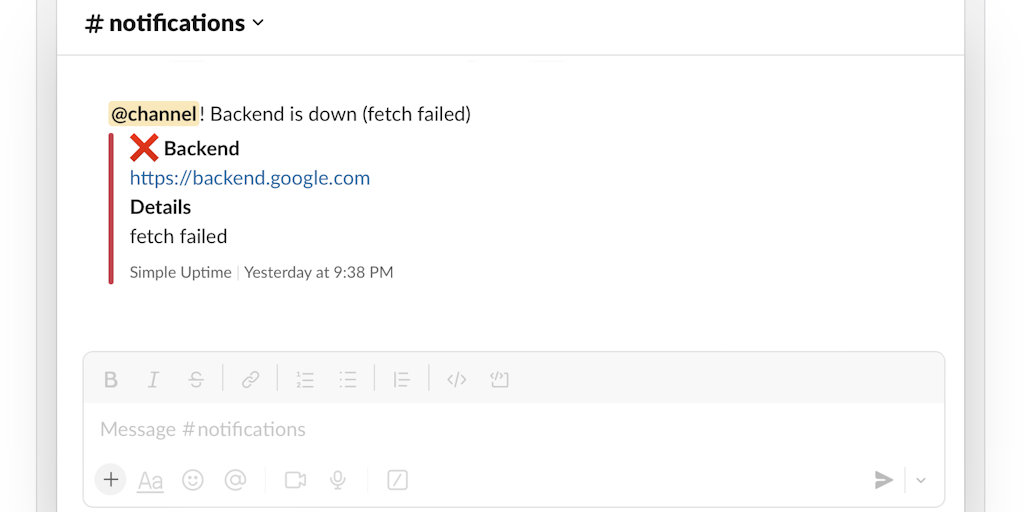Mention someone with the @ icon

(235, 480)
